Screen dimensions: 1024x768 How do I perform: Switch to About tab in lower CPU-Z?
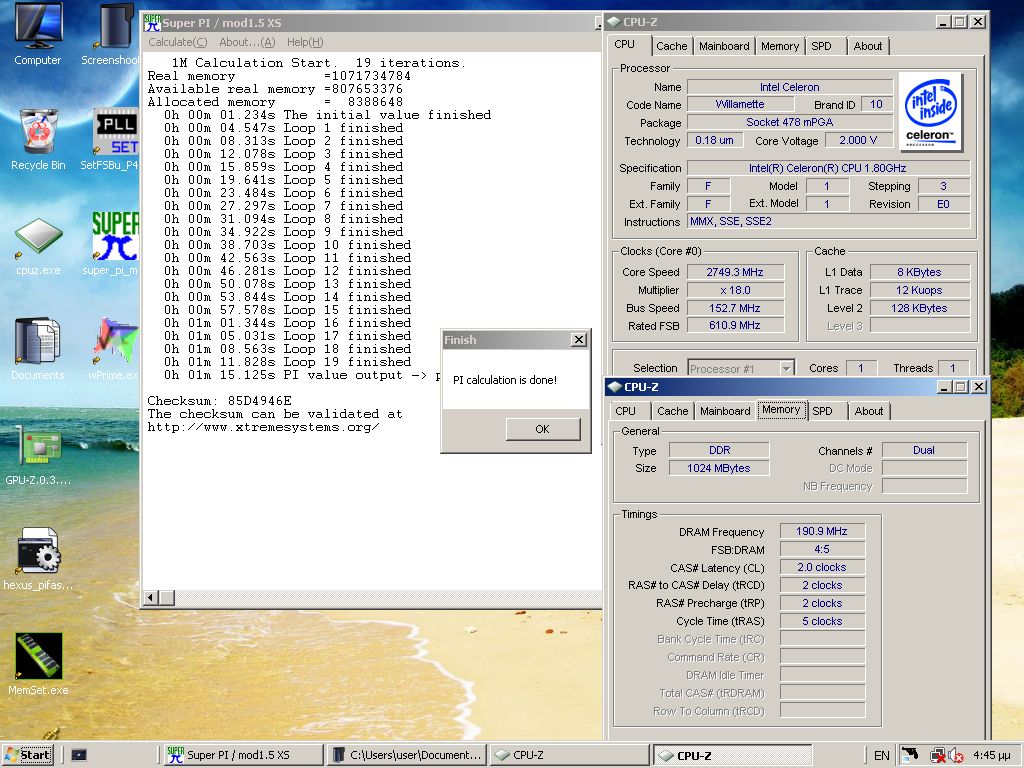click(869, 411)
